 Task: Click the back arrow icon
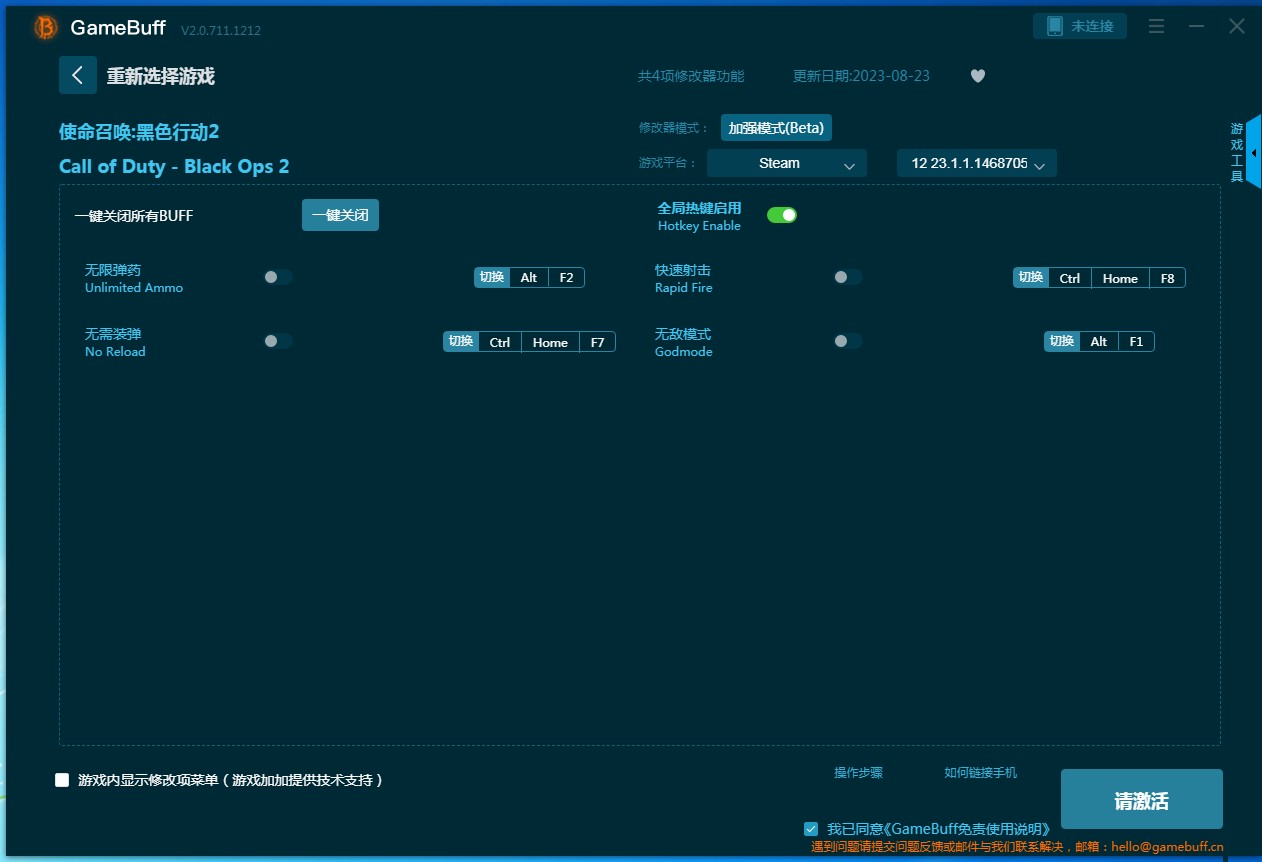click(78, 75)
